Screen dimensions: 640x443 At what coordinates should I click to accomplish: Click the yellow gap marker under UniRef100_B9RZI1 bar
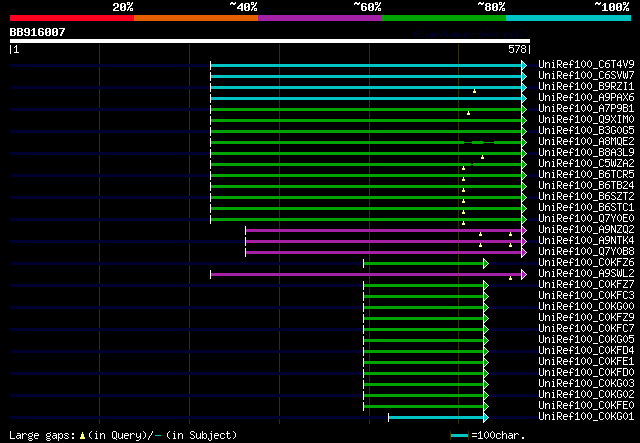(474, 91)
